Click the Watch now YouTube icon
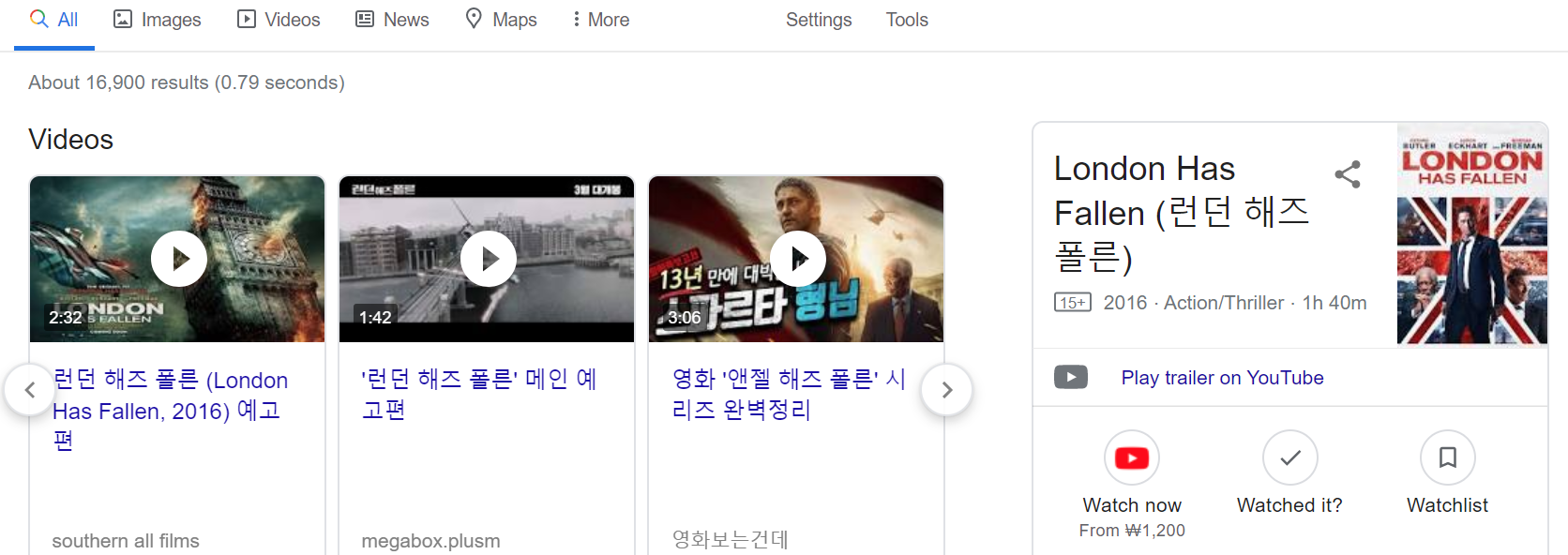 pos(1132,457)
